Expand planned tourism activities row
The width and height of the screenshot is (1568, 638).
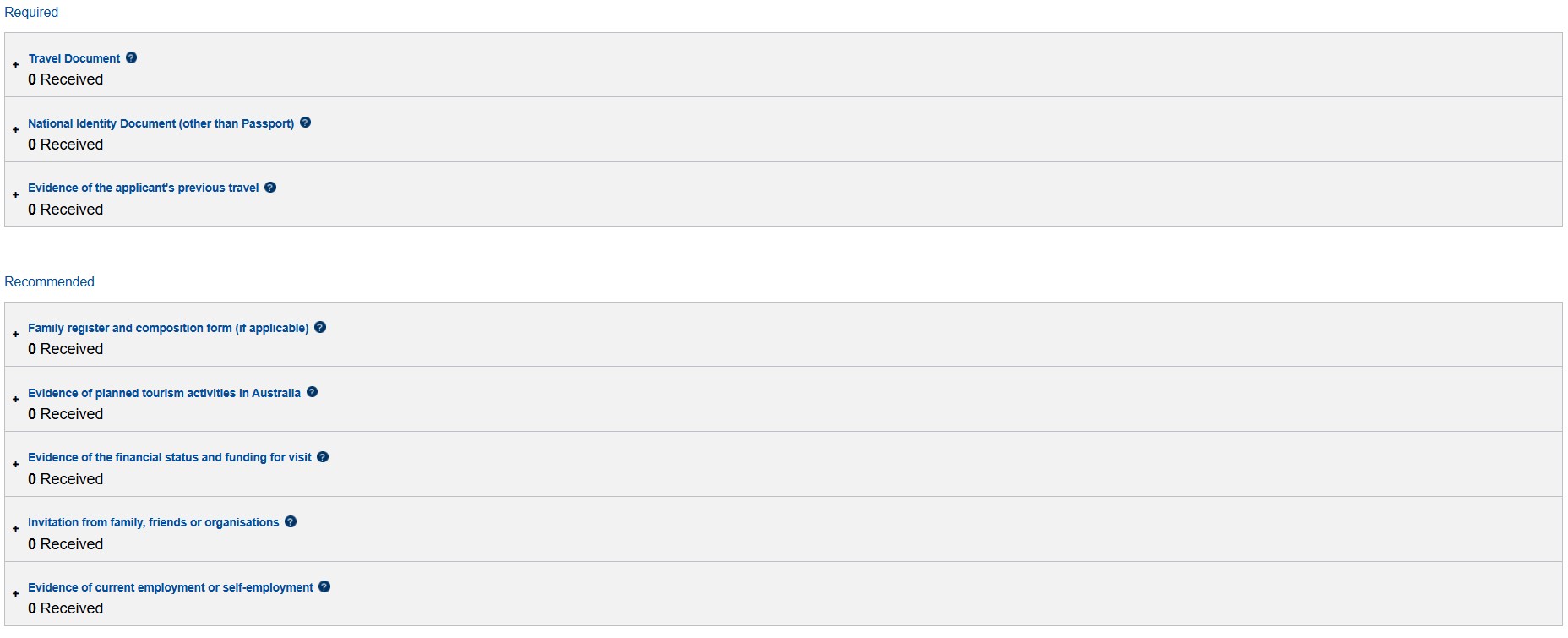[x=15, y=400]
